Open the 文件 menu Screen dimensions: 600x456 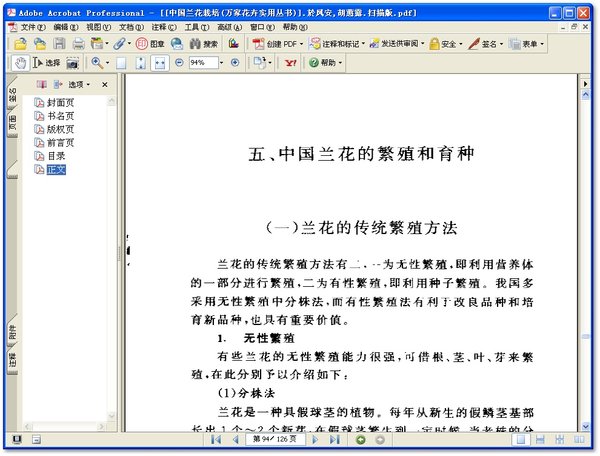pyautogui.click(x=33, y=27)
